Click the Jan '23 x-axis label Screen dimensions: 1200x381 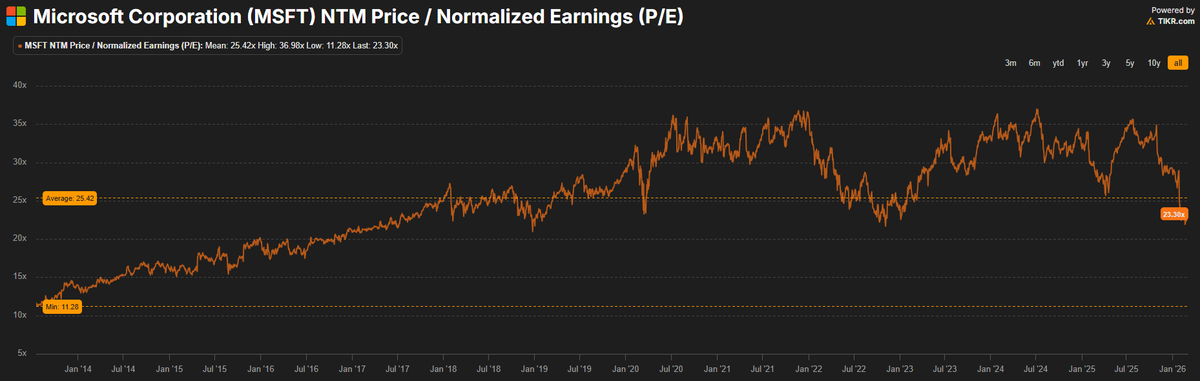coord(901,370)
